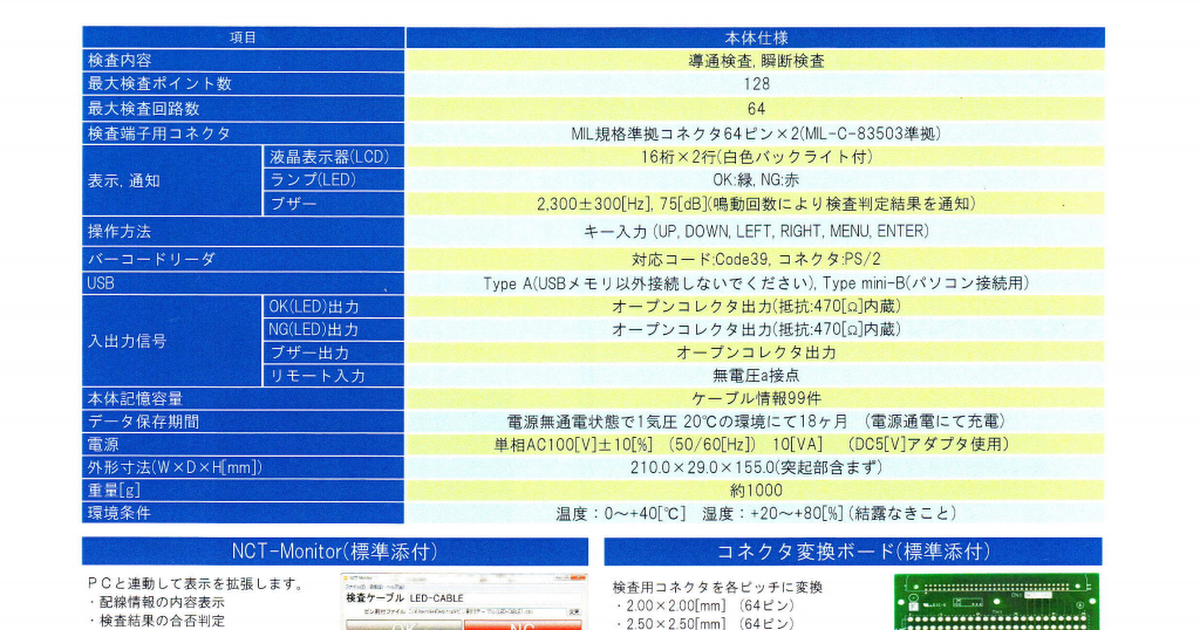This screenshot has height=630, width=1200.
Task: Click the 温度:0～+40[℃] 湿度 value
Action: coord(756,513)
